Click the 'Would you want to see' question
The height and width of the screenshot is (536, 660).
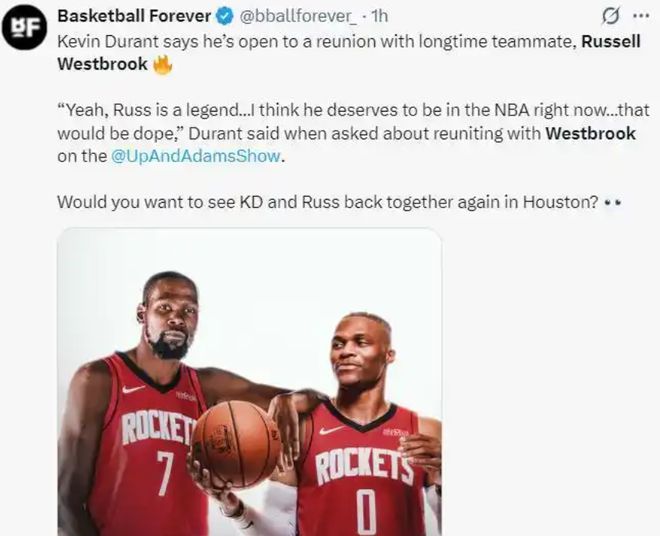[327, 202]
